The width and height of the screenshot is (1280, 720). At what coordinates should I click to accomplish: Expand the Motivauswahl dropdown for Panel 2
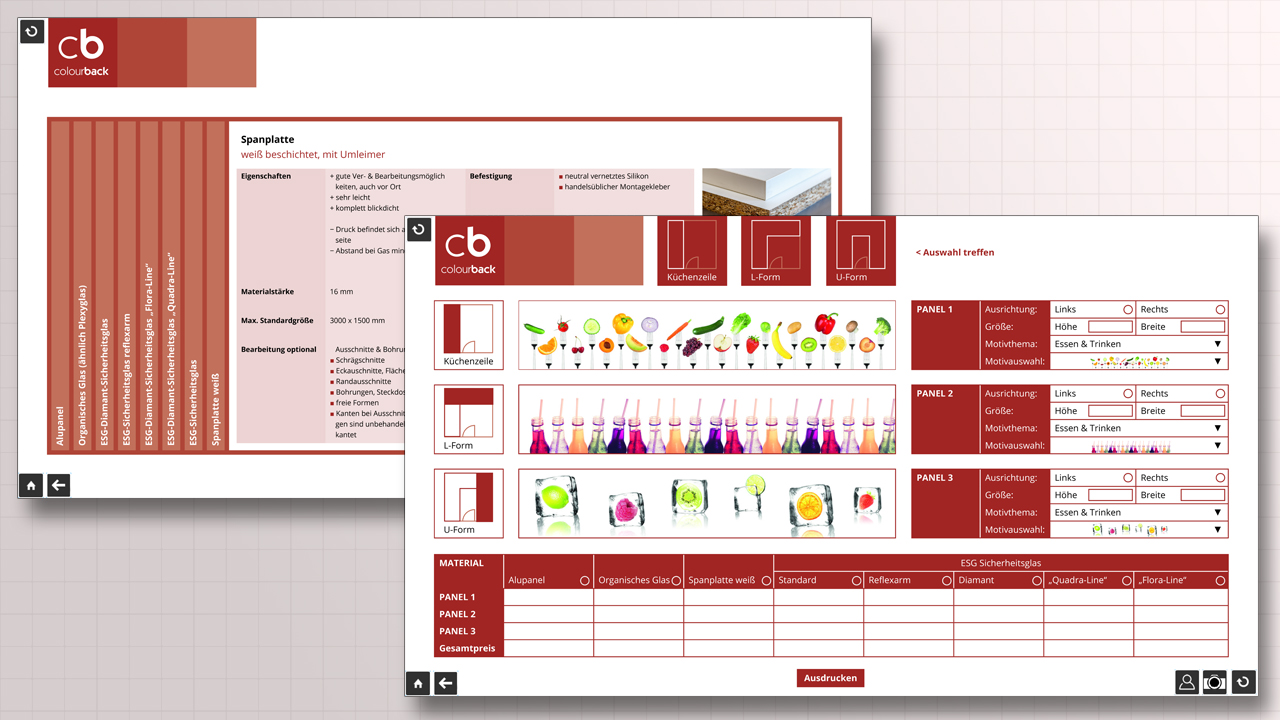pyautogui.click(x=1217, y=446)
